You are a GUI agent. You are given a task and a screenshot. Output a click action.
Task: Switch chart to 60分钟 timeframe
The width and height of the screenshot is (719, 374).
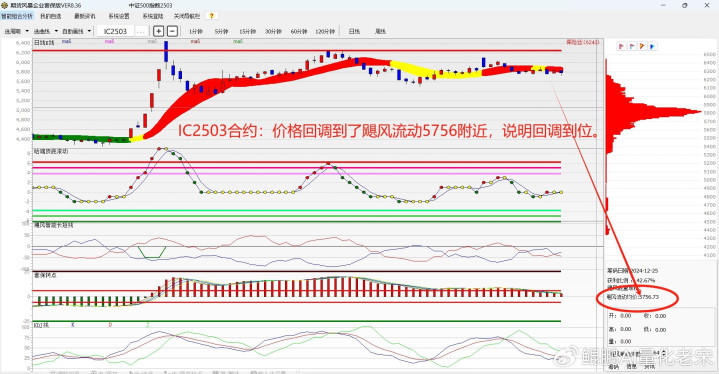(299, 31)
